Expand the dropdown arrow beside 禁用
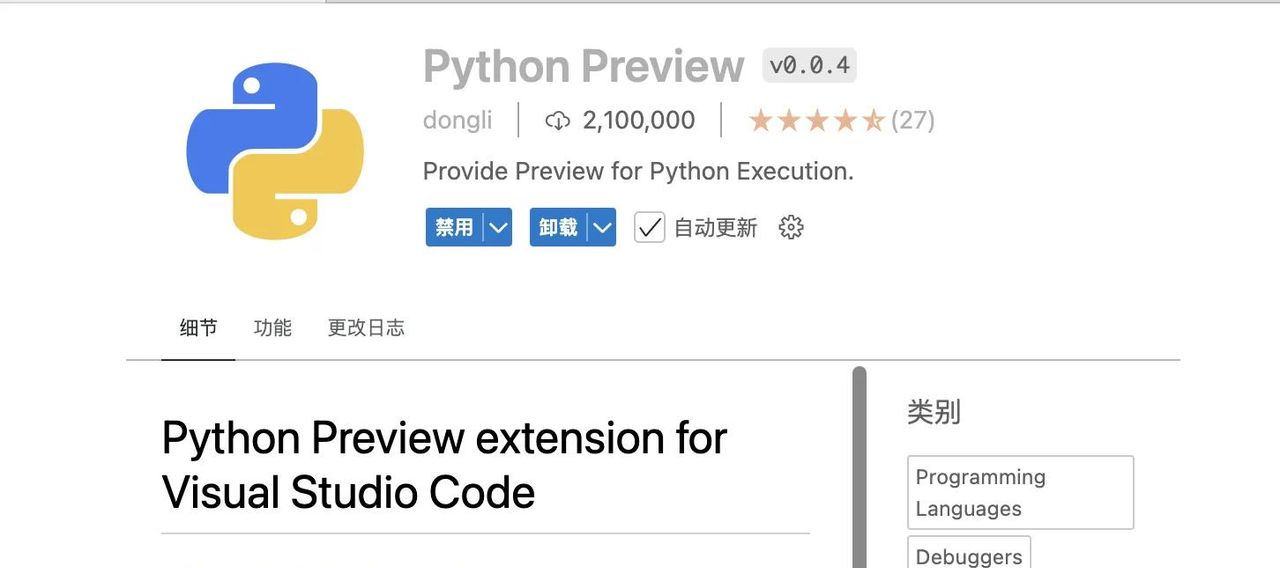The image size is (1280, 568). [499, 228]
